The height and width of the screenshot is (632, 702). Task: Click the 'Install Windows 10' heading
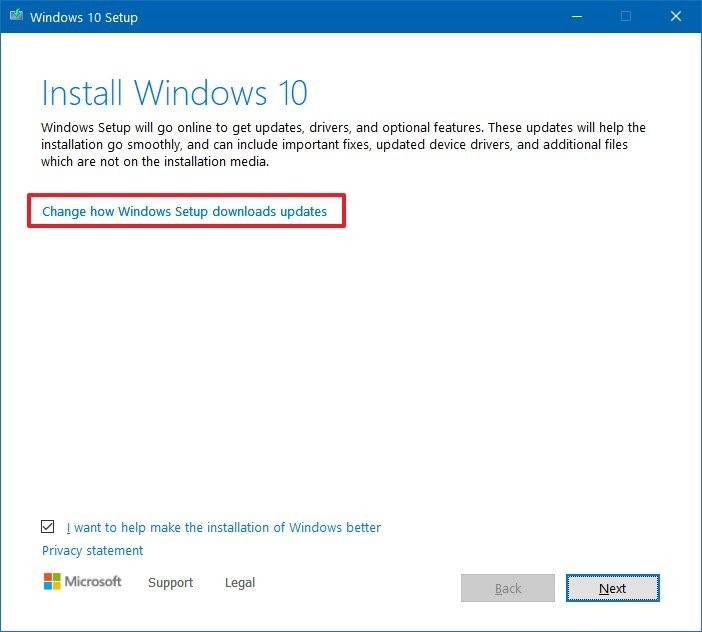pyautogui.click(x=174, y=93)
